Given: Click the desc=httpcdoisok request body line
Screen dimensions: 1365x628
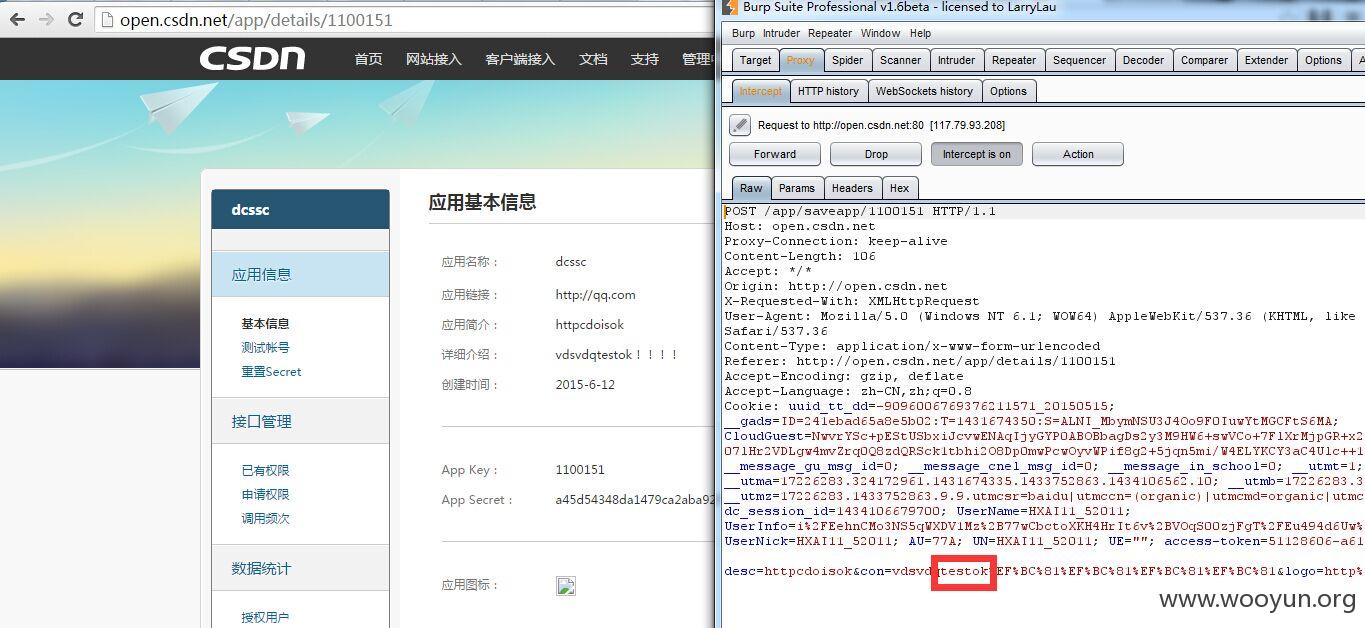Looking at the screenshot, I should (1043, 571).
